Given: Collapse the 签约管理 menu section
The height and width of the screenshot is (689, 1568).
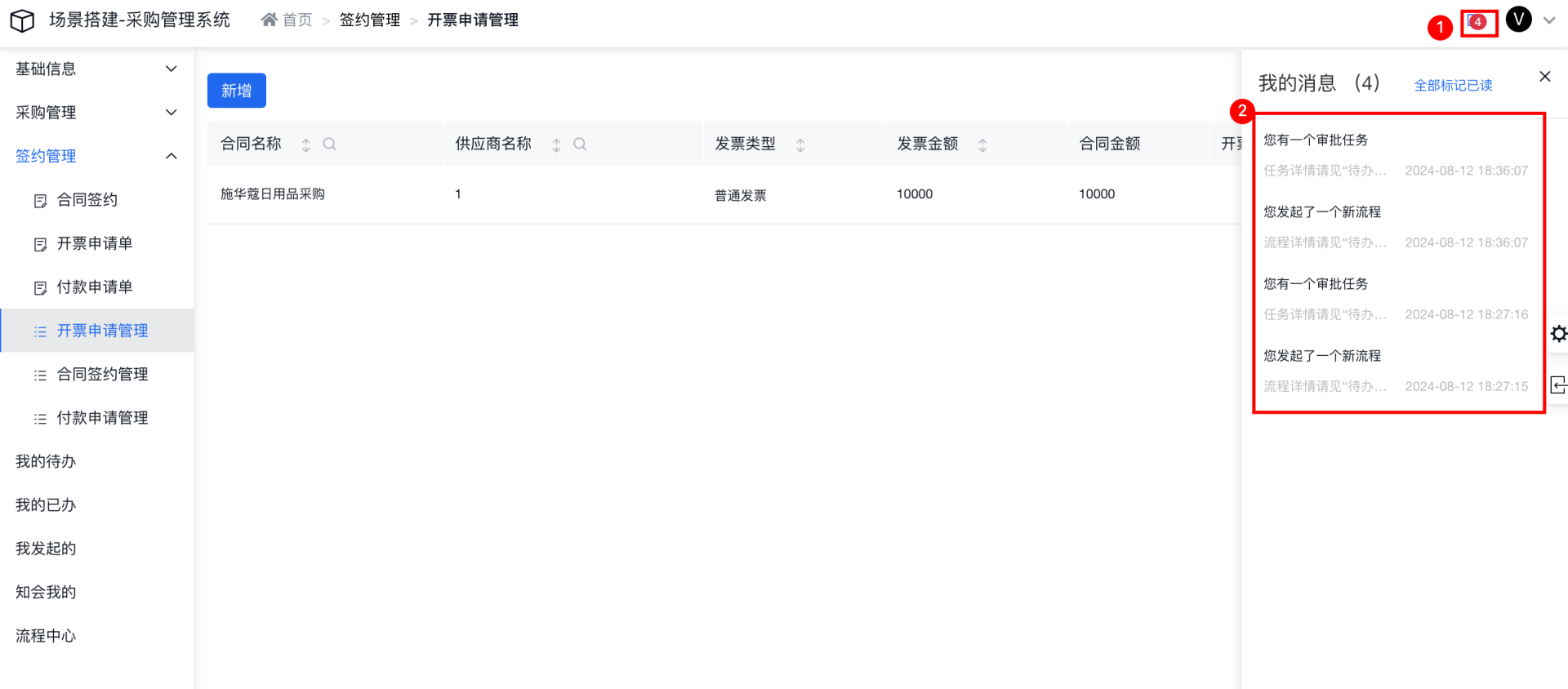Looking at the screenshot, I should [x=96, y=156].
